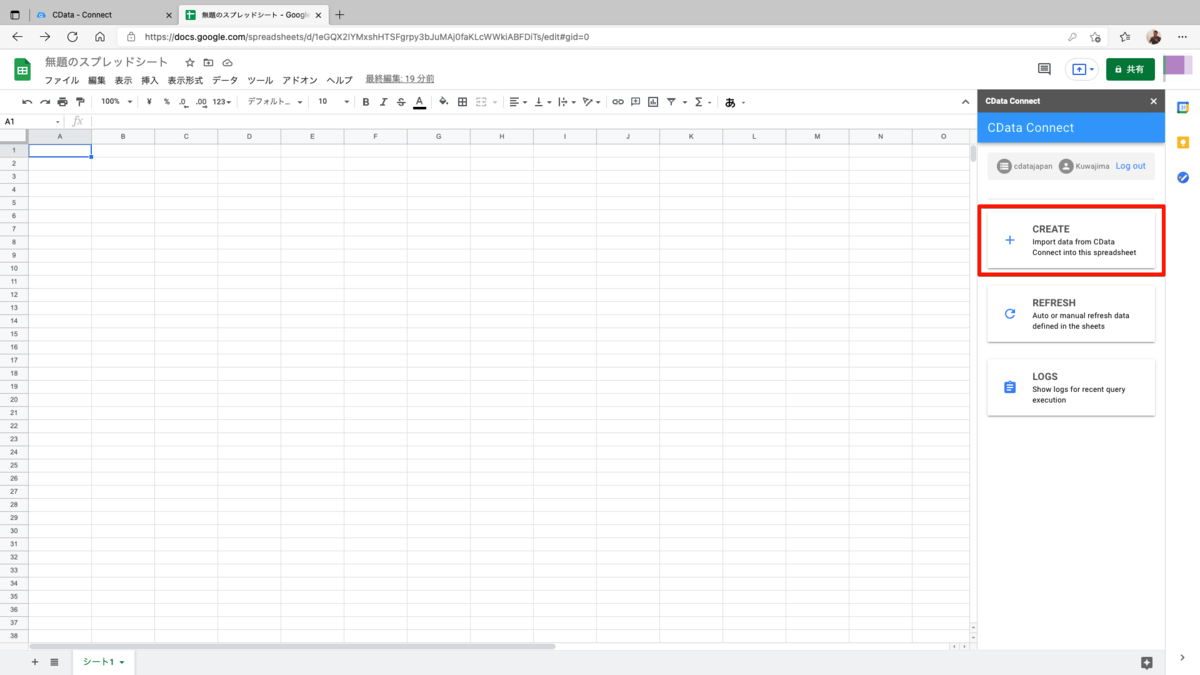
Task: Insert a link with chain icon
Action: point(618,102)
